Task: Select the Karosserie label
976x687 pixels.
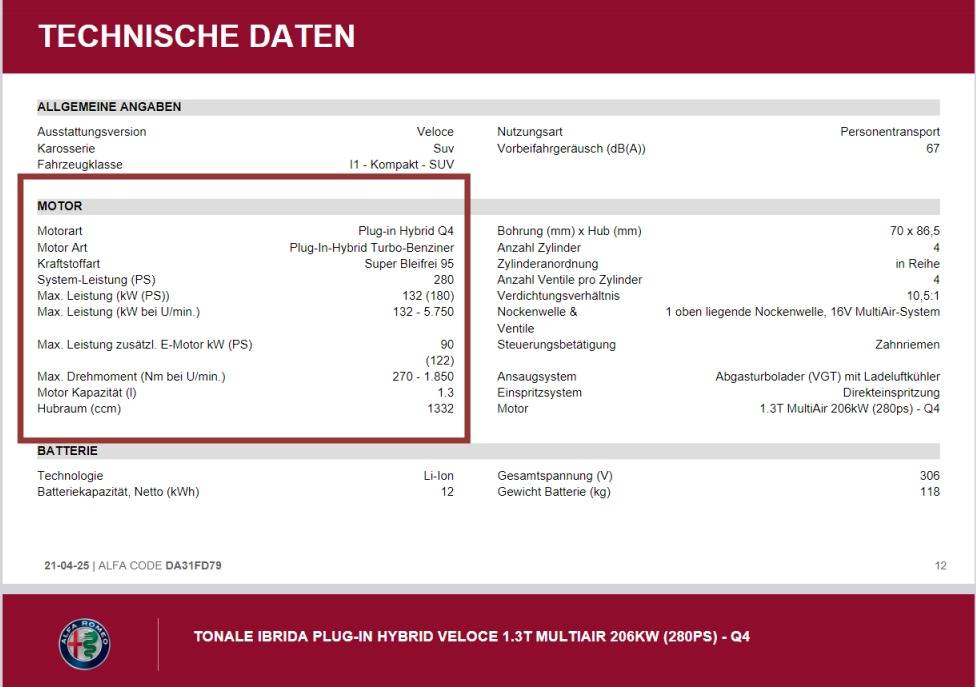Action: click(x=66, y=149)
